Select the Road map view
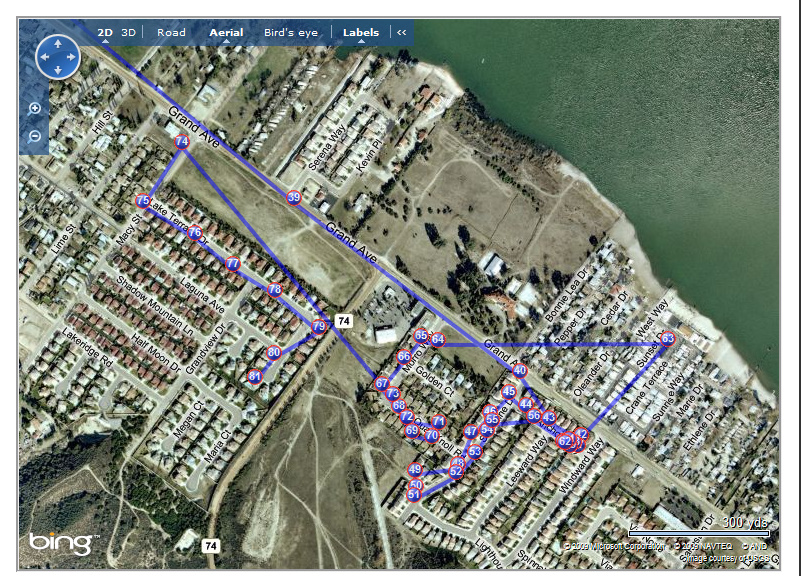Image resolution: width=801 pixels, height=576 pixels. [x=171, y=33]
